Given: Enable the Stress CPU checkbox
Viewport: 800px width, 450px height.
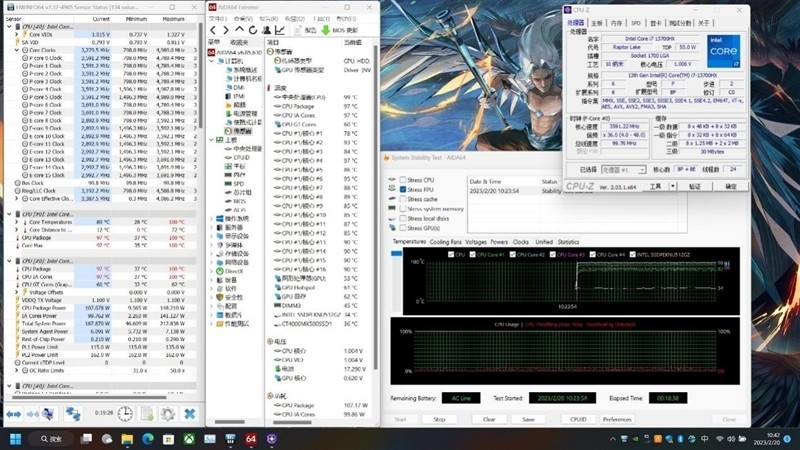Looking at the screenshot, I should (402, 180).
